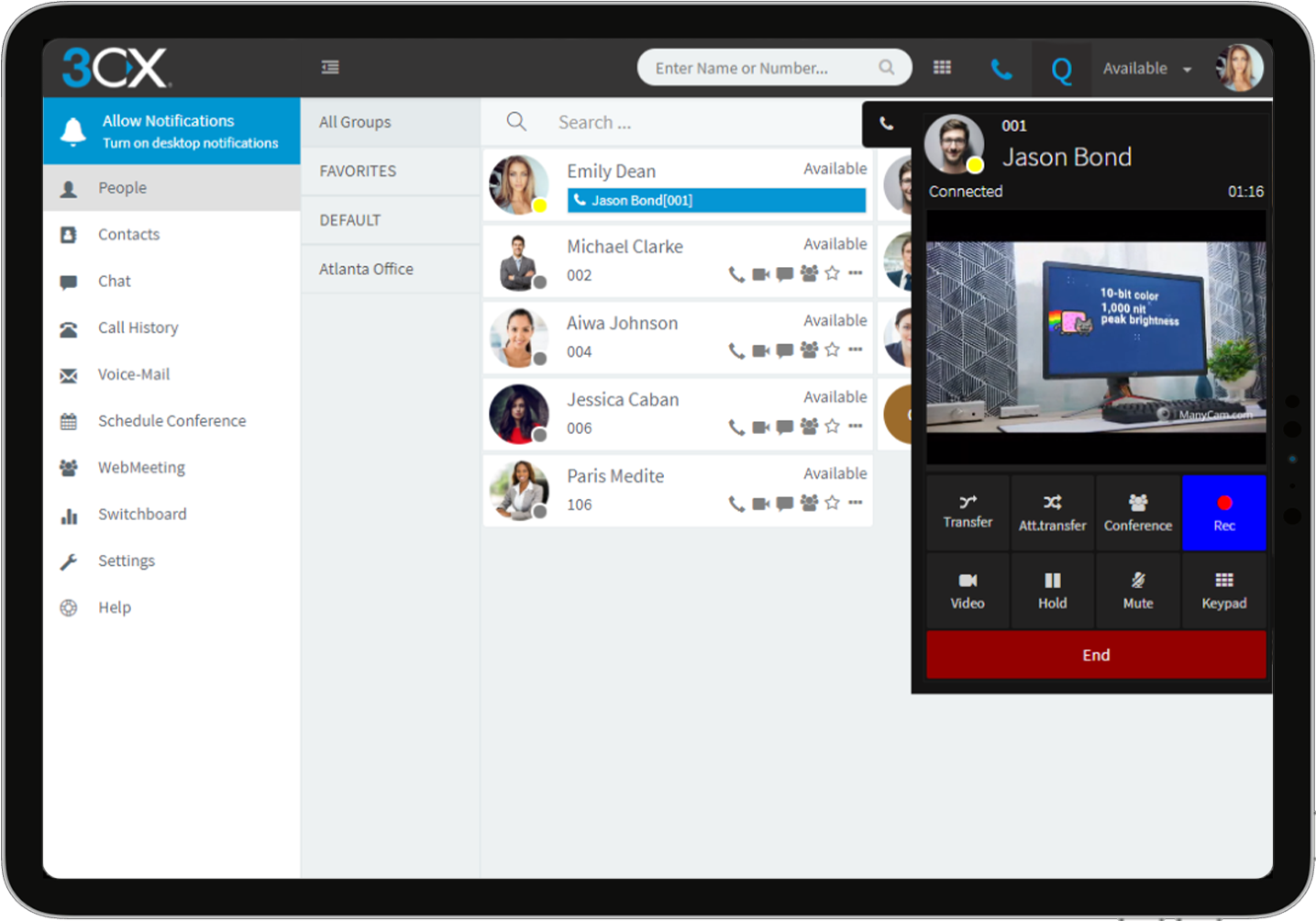The width and height of the screenshot is (1316, 921).
Task: Mark Paris Medite as favorite star
Action: [832, 503]
